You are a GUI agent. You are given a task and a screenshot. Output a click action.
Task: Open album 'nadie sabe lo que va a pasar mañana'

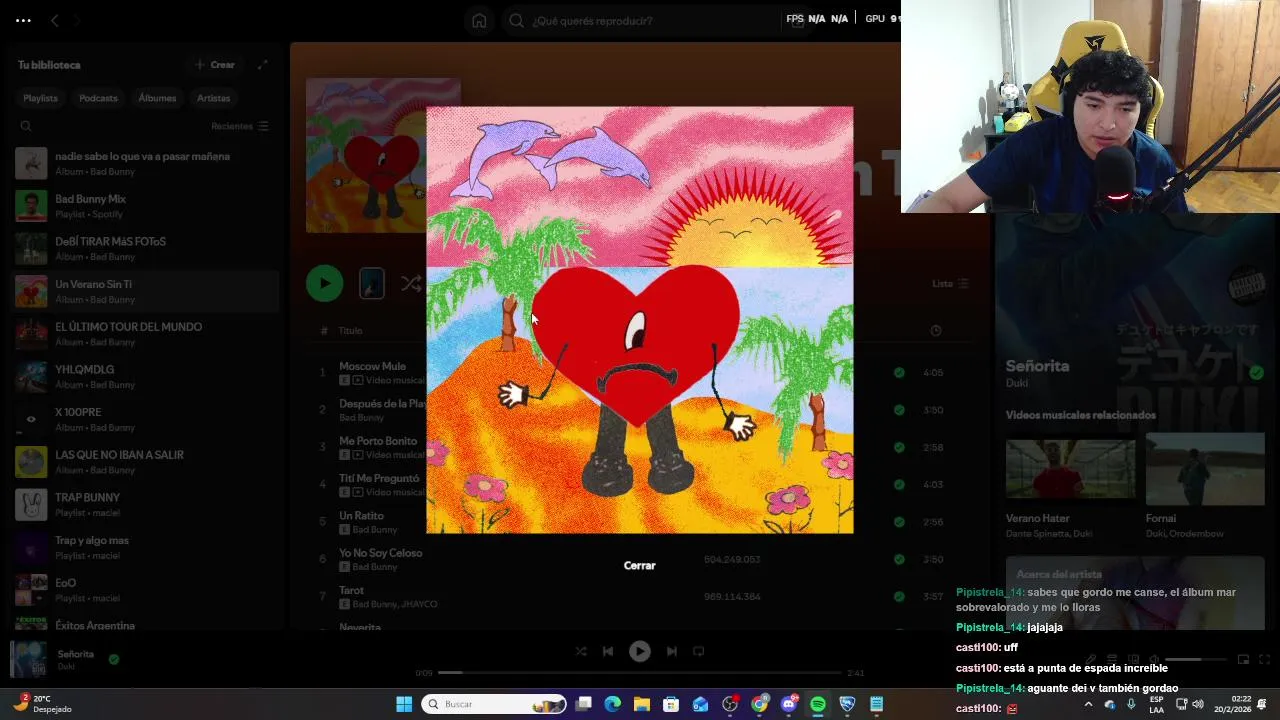pyautogui.click(x=145, y=163)
